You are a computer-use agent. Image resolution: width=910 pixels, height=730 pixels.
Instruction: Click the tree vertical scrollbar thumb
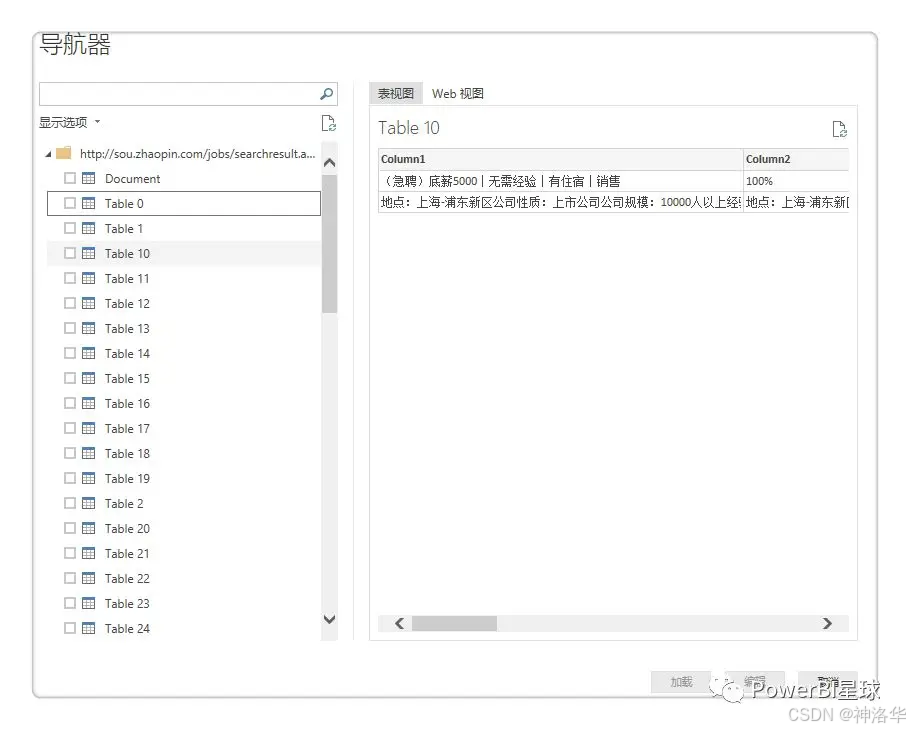329,244
